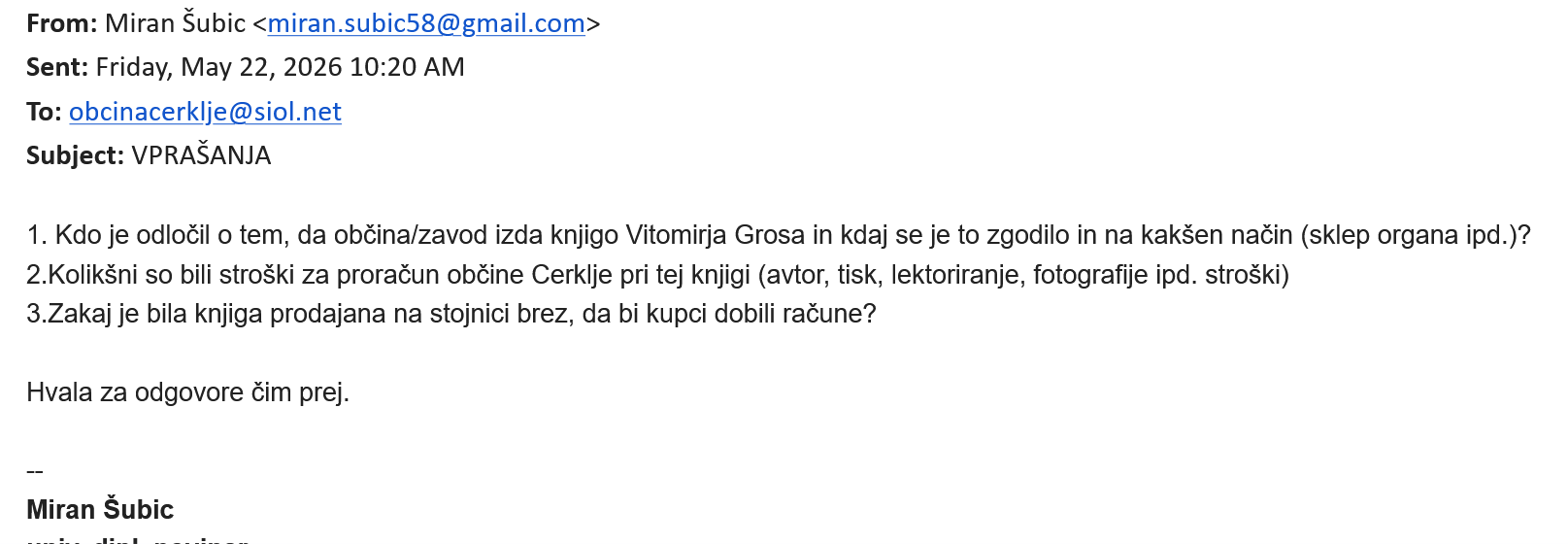Click question 3 starting "Zakaj je bila knjiga"
Viewport: 1568px width, 544px height.
450,314
